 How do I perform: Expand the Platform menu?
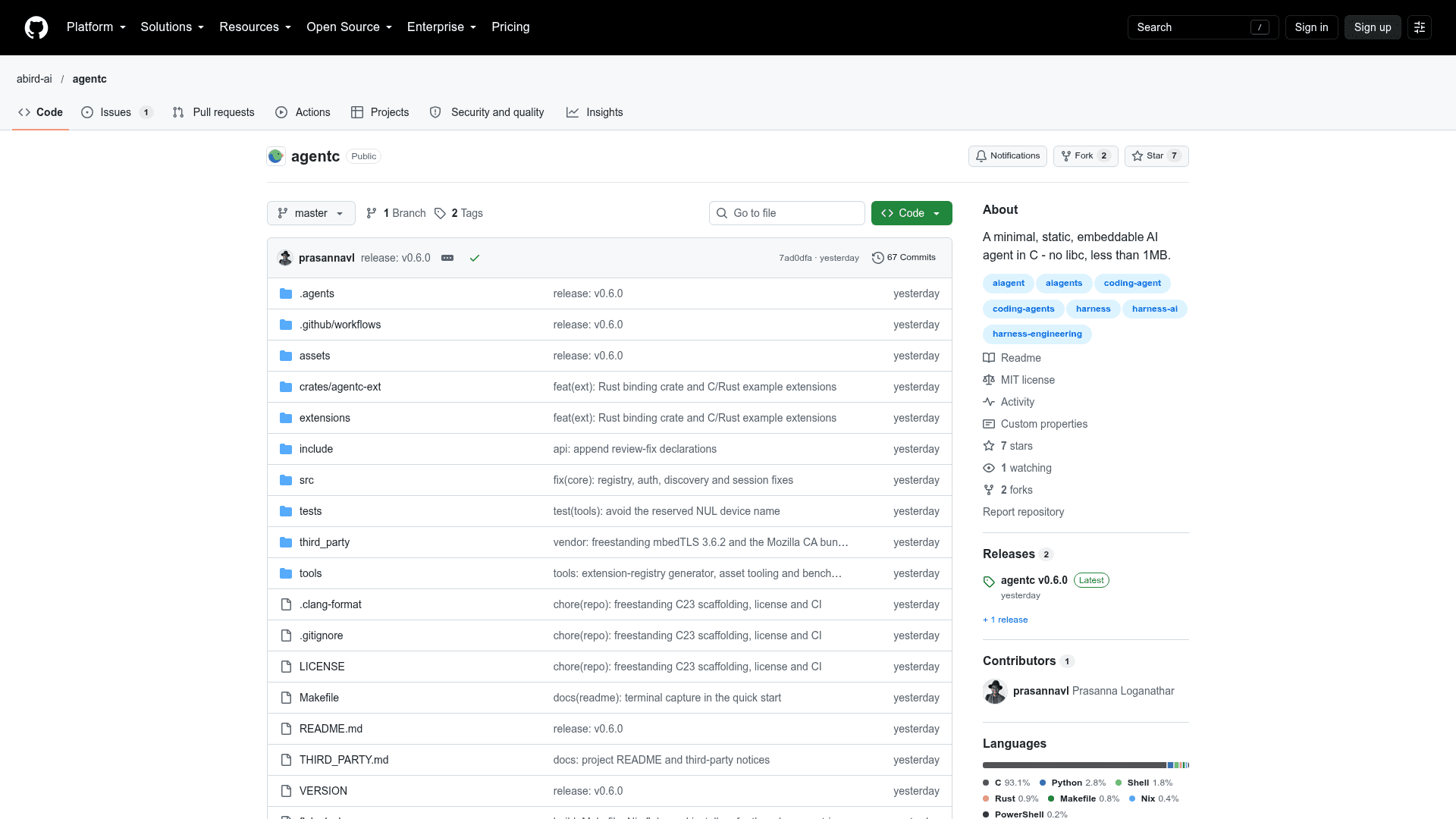point(96,27)
